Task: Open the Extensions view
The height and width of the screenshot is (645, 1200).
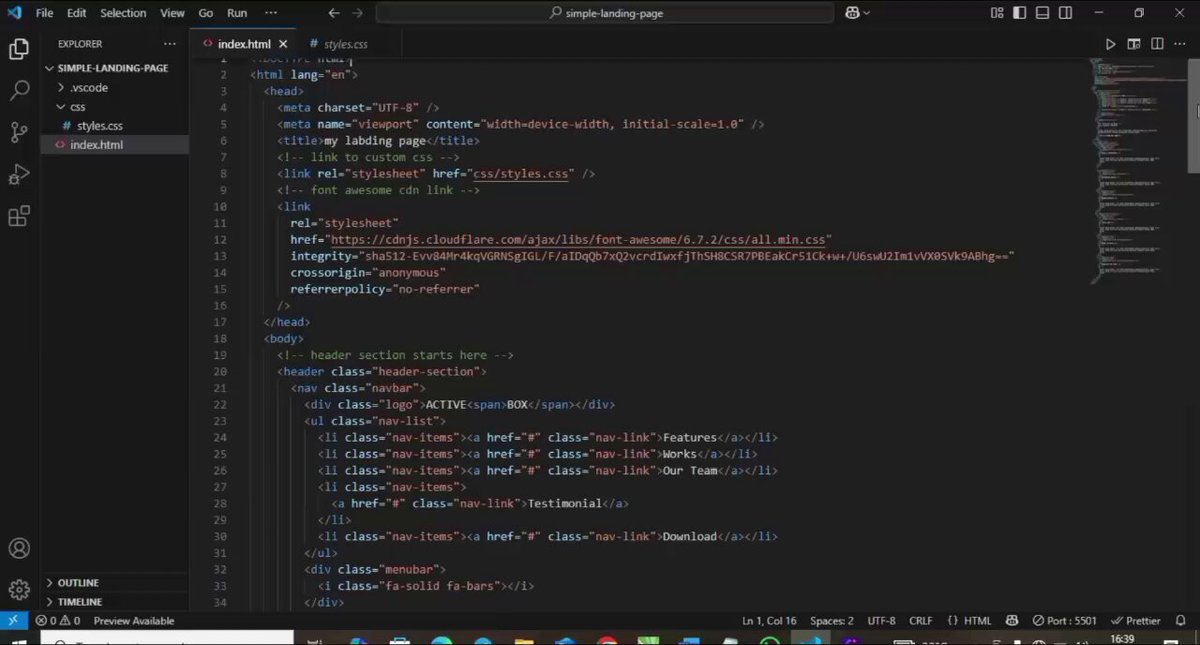Action: (19, 216)
